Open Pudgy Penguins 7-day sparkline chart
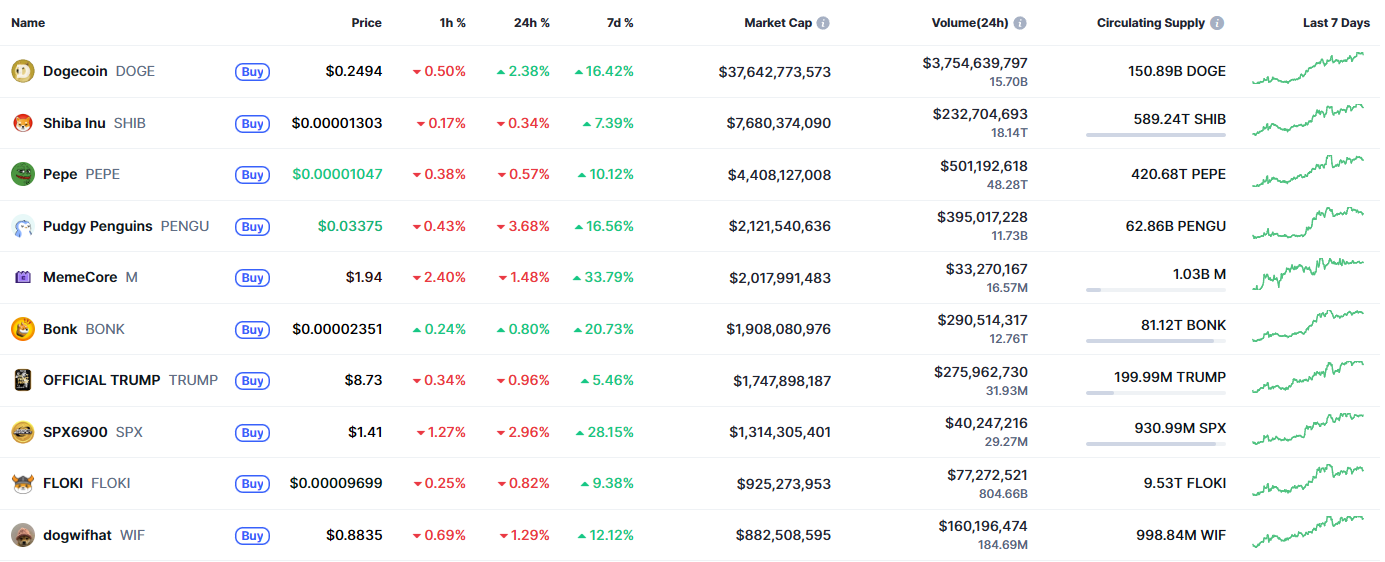Viewport: 1385px width, 562px height. coord(1308,224)
